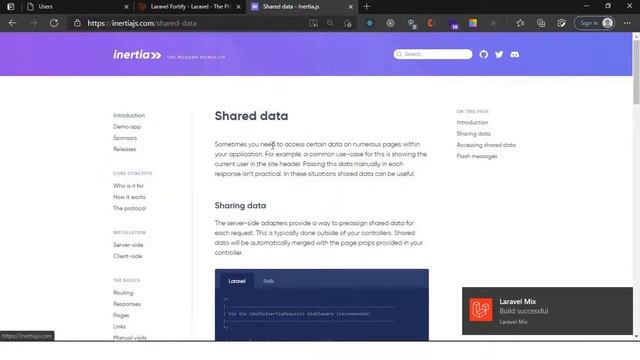Click the site lock icon in address bar
This screenshot has width=640, height=360.
pos(77,23)
